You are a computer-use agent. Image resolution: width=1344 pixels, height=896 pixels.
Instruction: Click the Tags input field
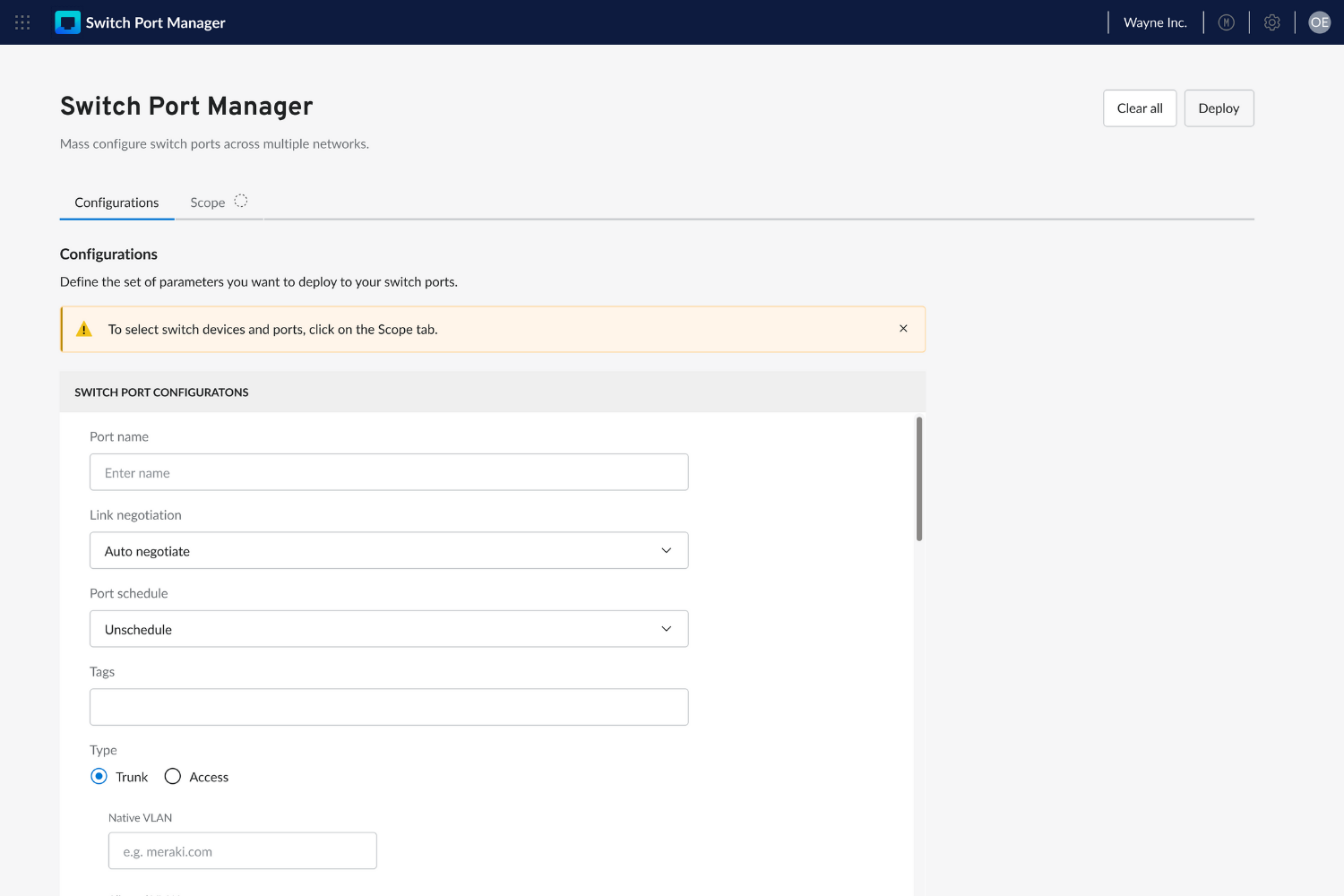[x=389, y=707]
